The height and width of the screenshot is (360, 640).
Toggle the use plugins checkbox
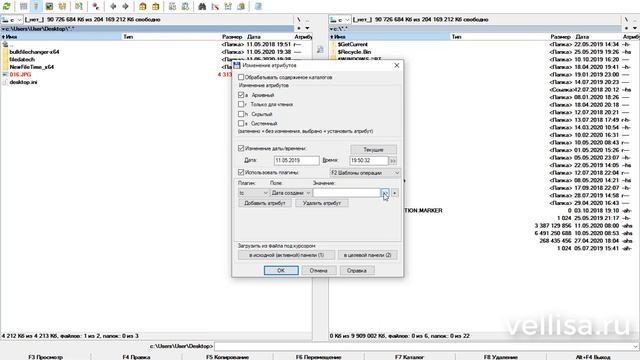coord(241,172)
